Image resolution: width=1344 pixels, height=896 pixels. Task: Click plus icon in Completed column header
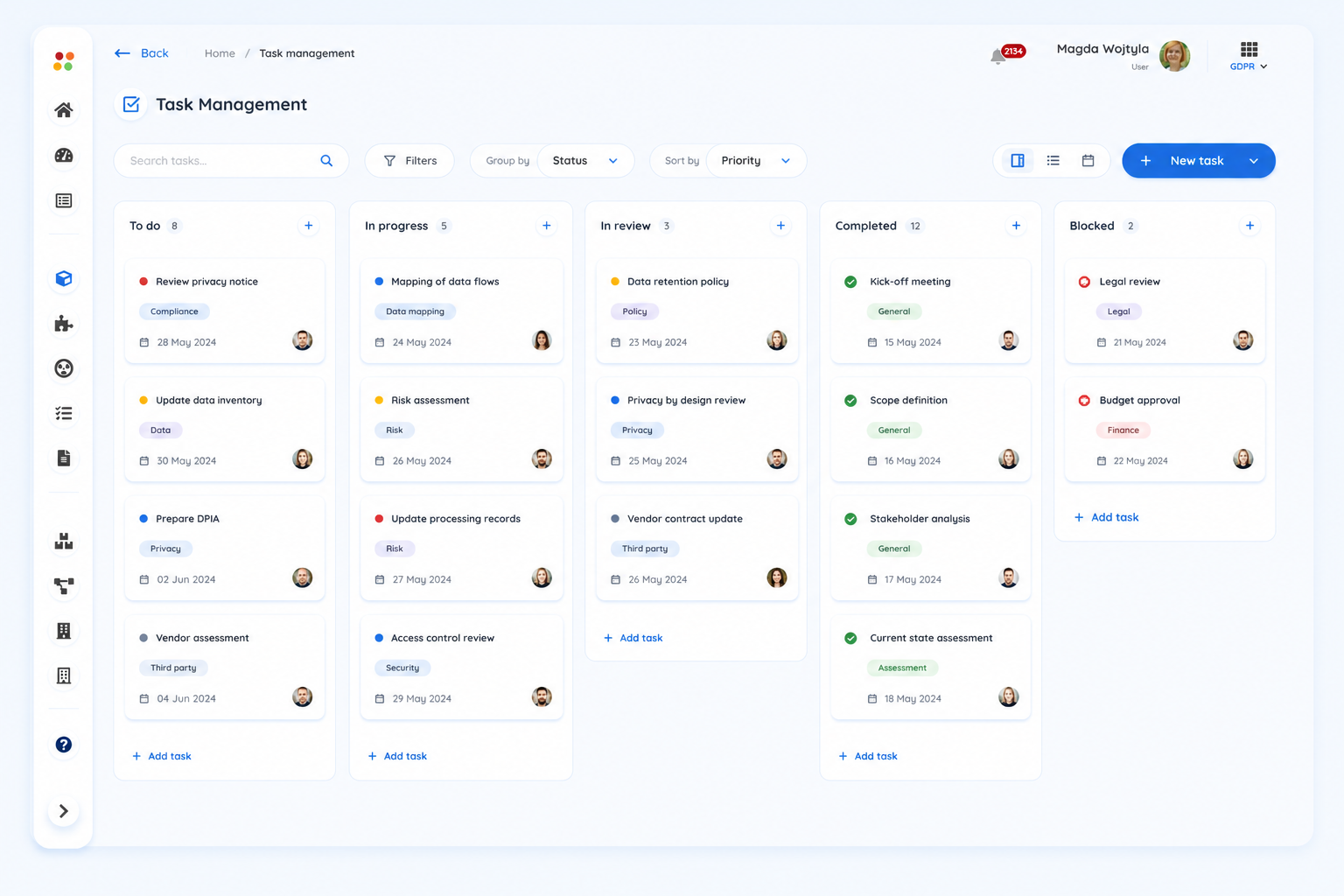point(1017,226)
